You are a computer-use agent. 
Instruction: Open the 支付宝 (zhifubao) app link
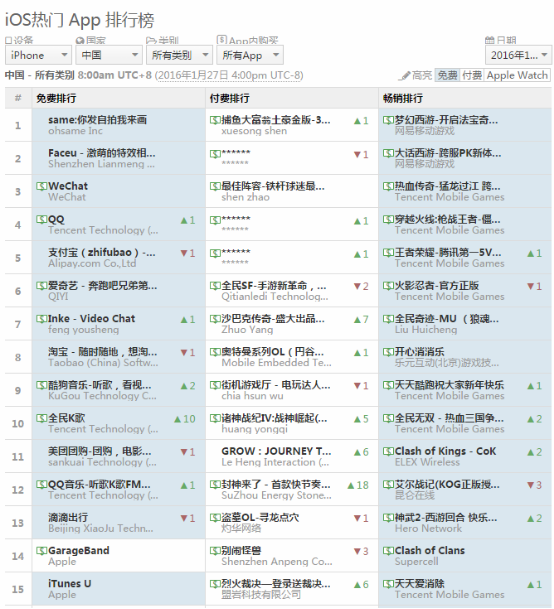(x=102, y=252)
